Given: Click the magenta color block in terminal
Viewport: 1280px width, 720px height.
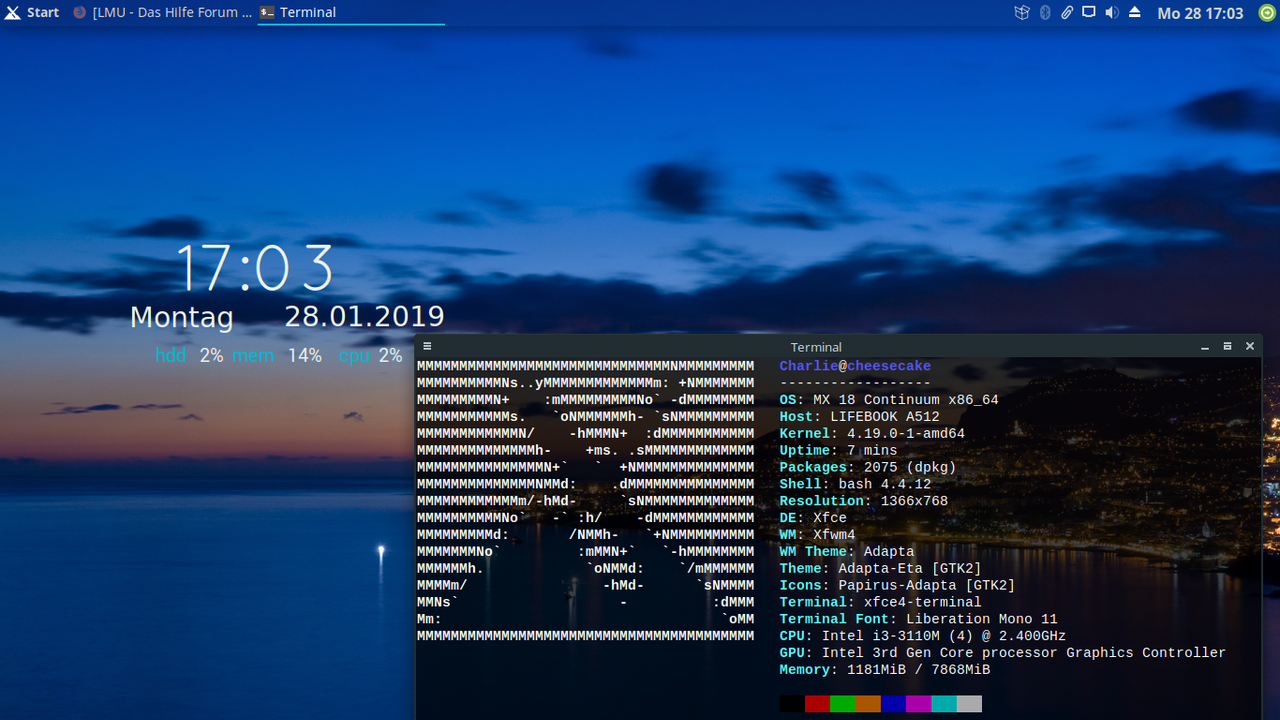Looking at the screenshot, I should point(919,704).
